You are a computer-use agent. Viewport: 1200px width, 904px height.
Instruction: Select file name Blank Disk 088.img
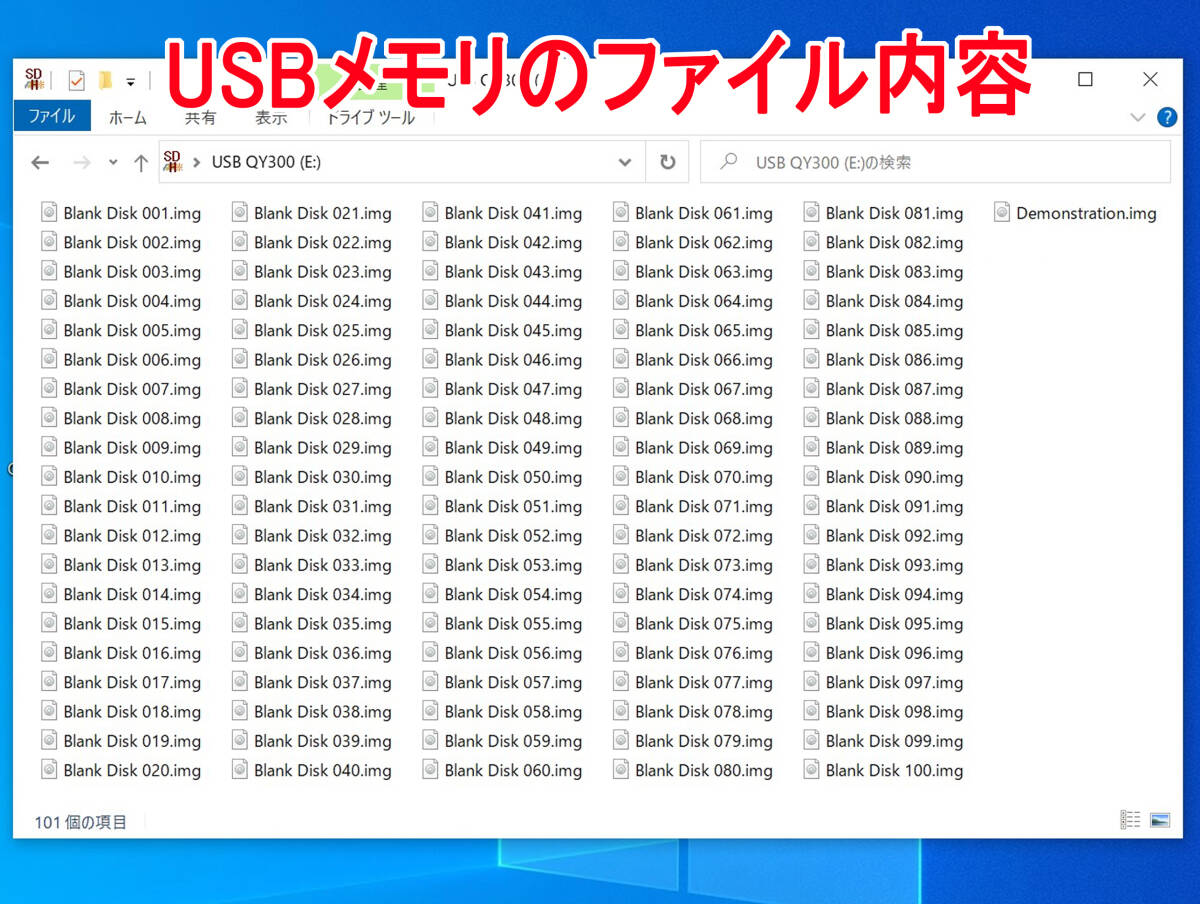point(895,418)
